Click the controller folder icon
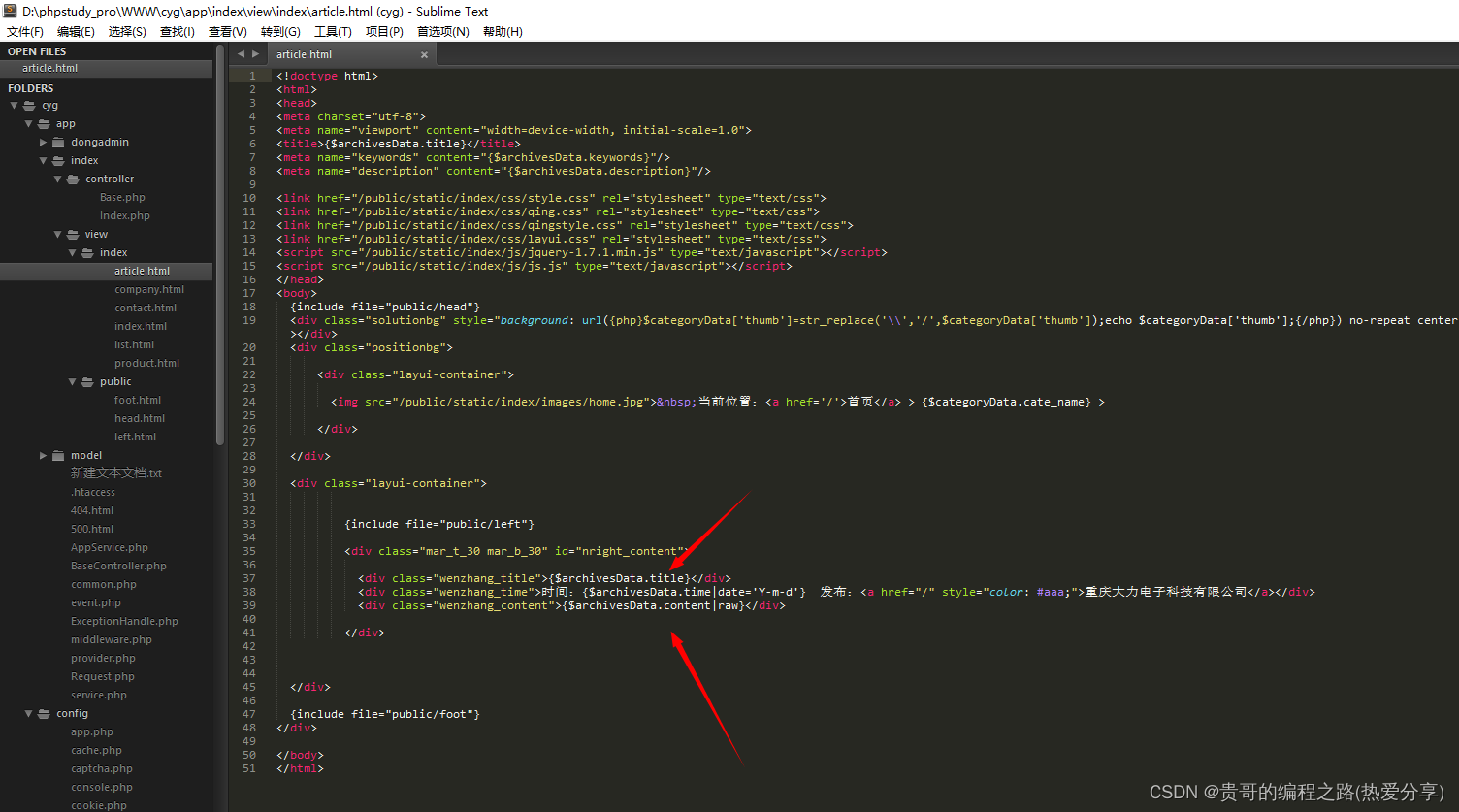Screen dimensions: 1459x812 tap(74, 179)
